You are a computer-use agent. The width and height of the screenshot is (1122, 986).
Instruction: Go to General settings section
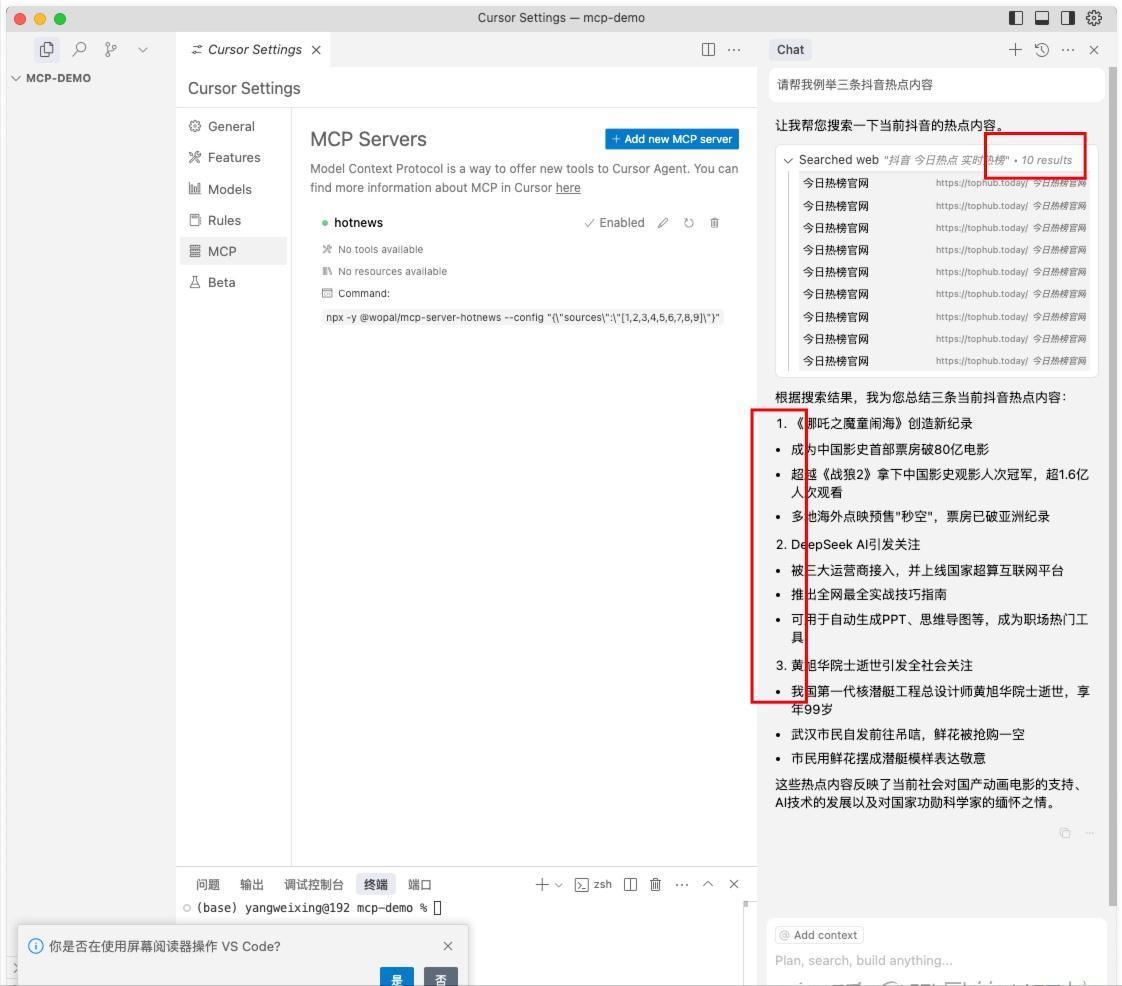[x=233, y=127]
